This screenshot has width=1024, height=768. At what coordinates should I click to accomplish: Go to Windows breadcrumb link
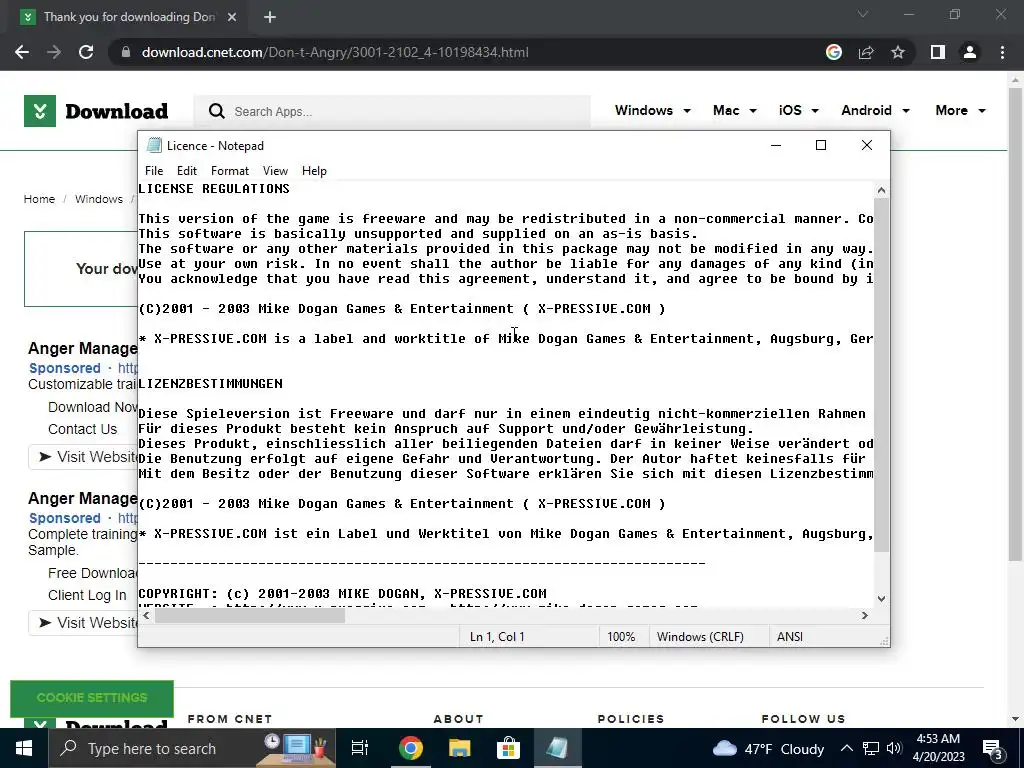(x=99, y=199)
